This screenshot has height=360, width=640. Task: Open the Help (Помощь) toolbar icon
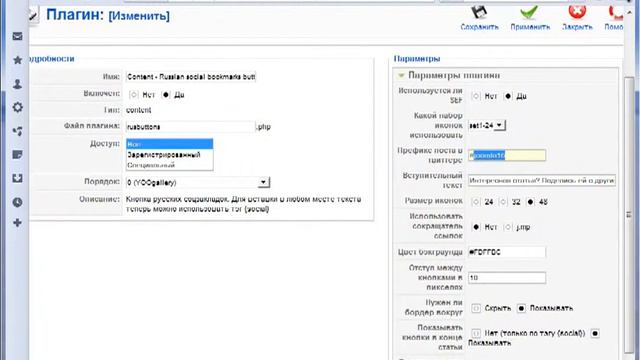pyautogui.click(x=616, y=12)
